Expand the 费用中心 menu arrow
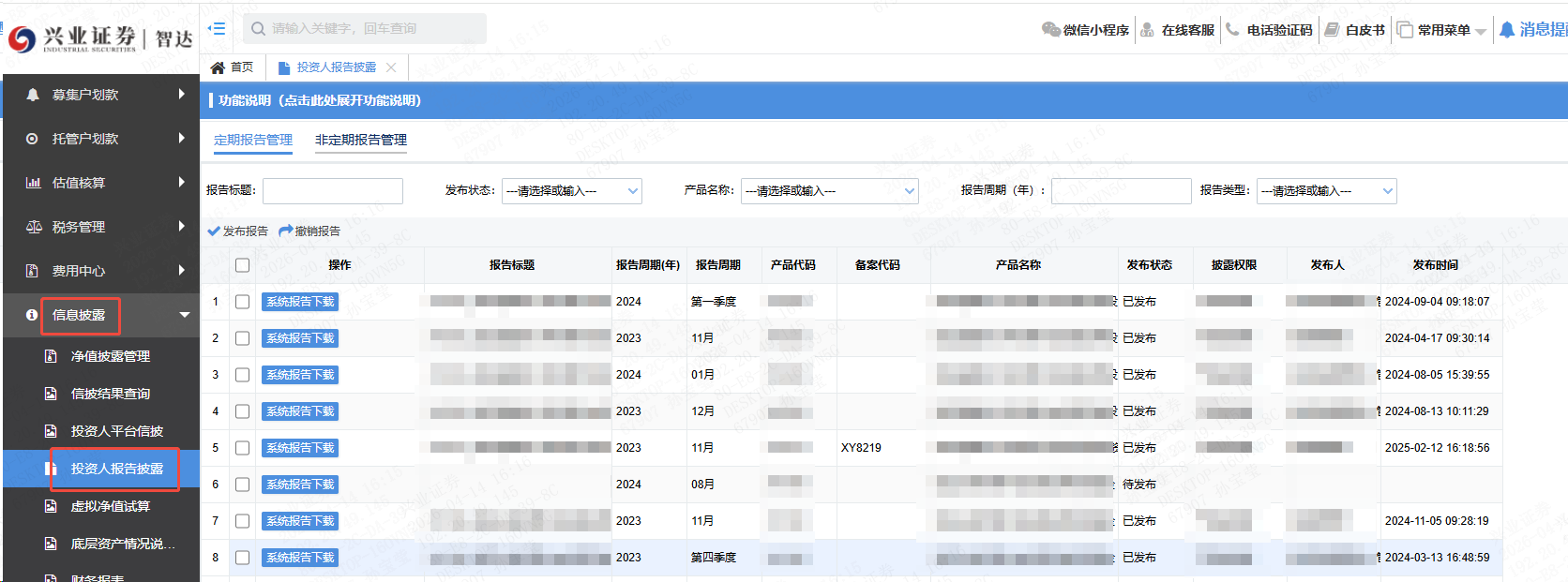 (181, 270)
